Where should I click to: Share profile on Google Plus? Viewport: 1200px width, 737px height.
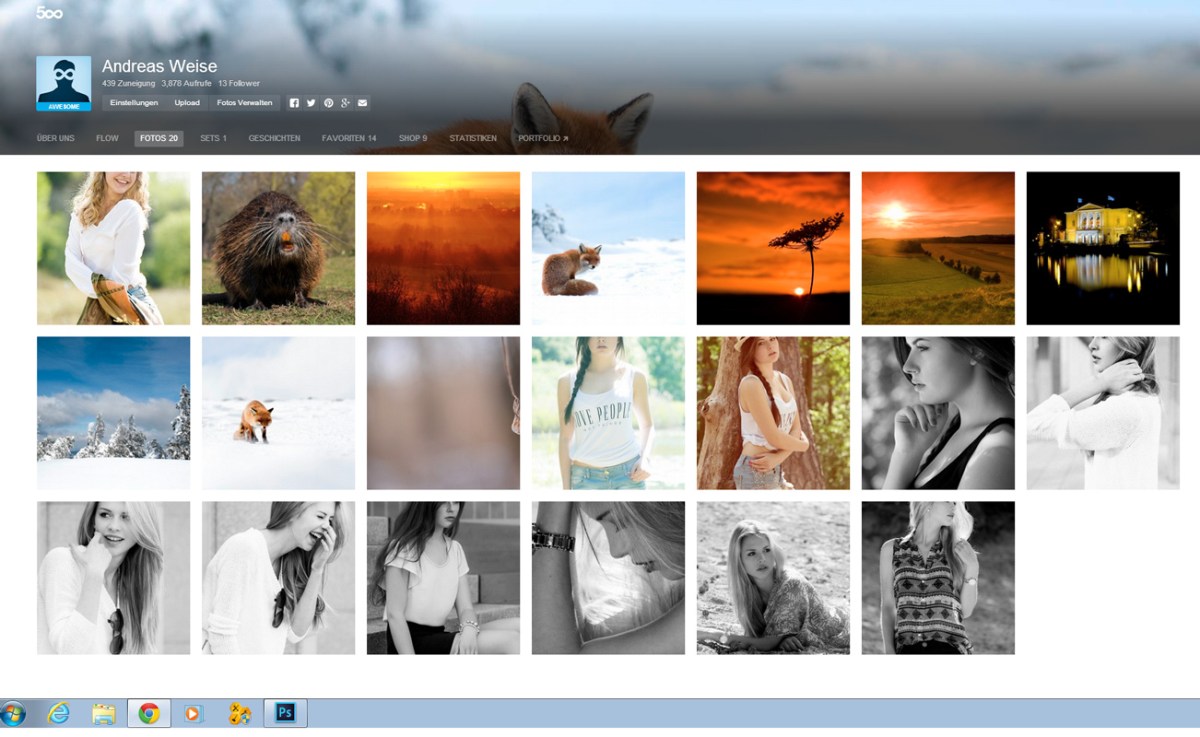pyautogui.click(x=345, y=103)
